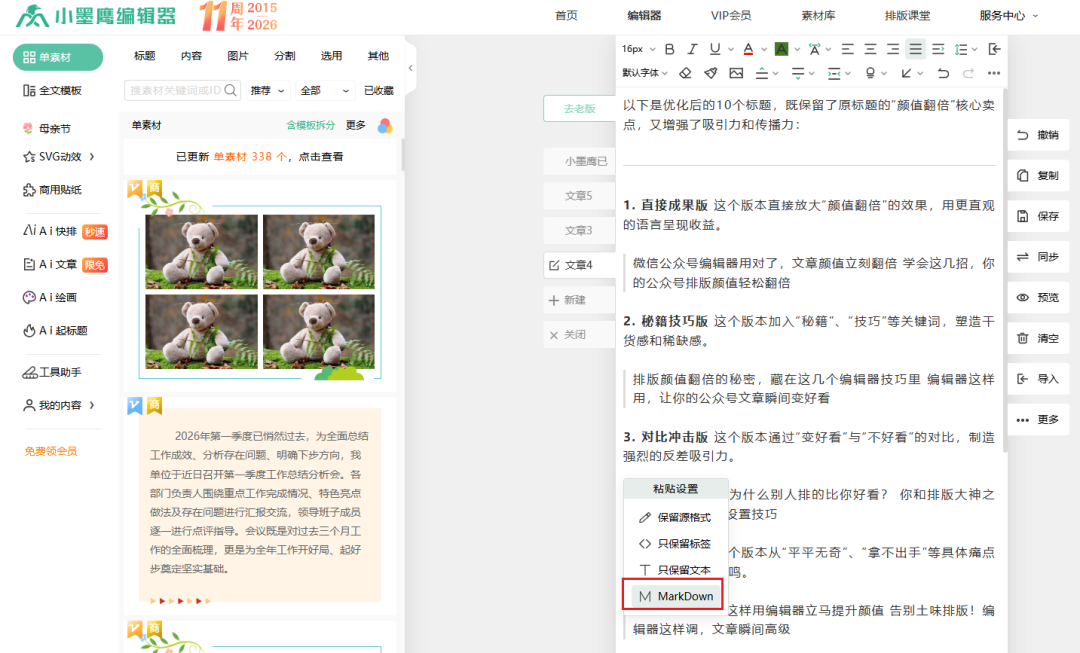The height and width of the screenshot is (653, 1080).
Task: Open 服务中心 menu in header
Action: tap(1008, 15)
